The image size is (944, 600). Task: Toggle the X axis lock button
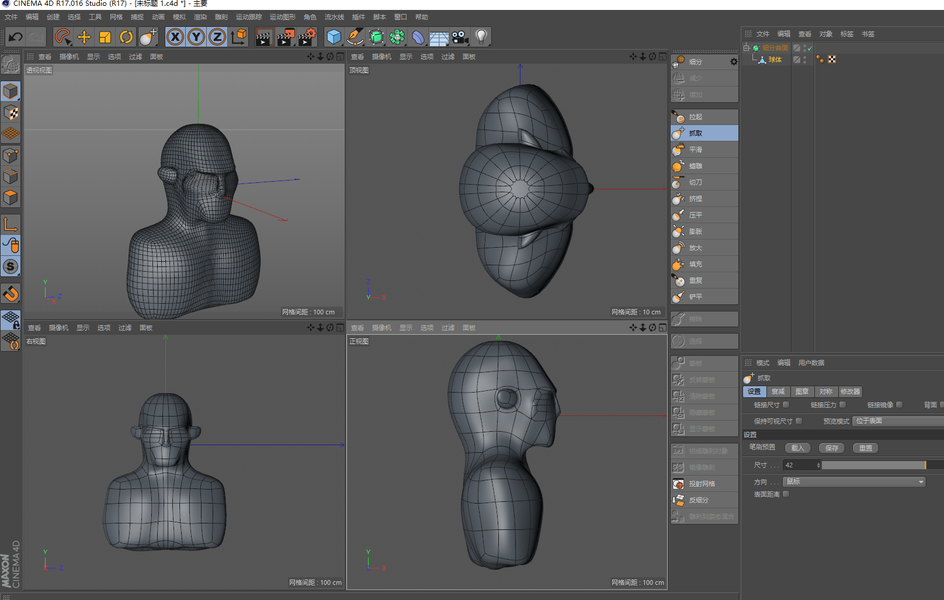coord(175,37)
